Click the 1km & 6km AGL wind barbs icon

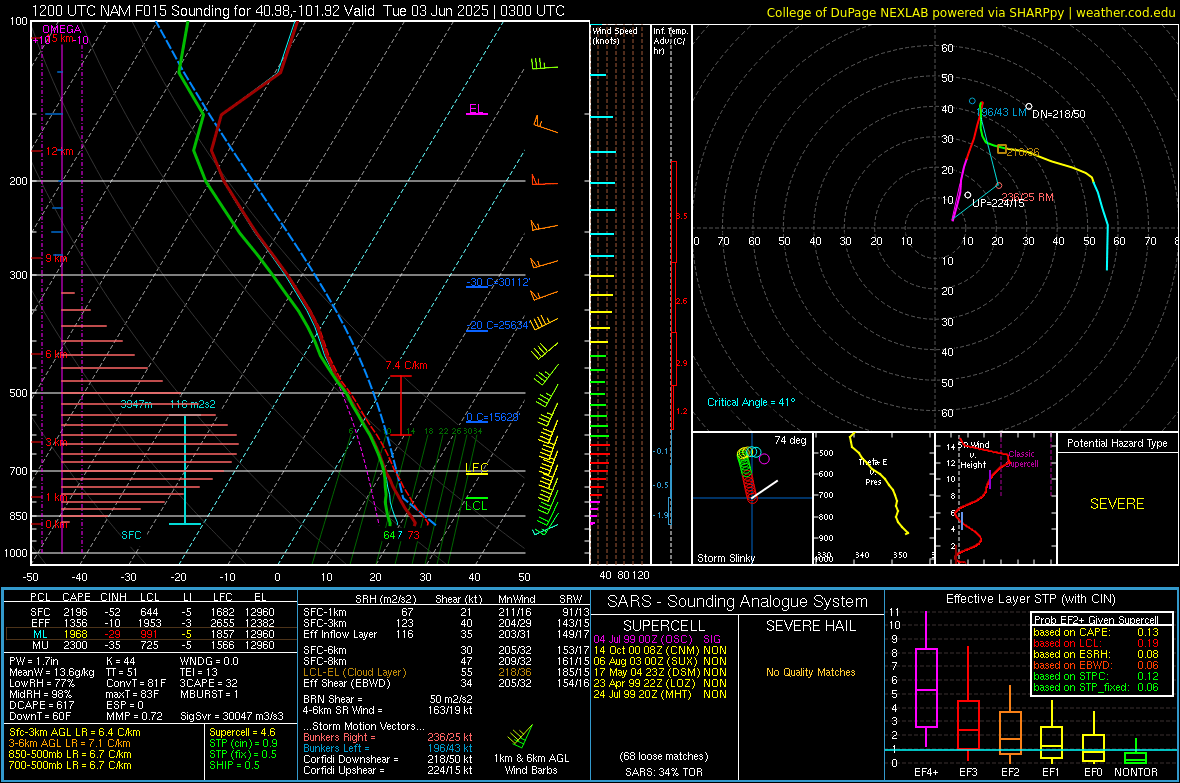(x=521, y=735)
